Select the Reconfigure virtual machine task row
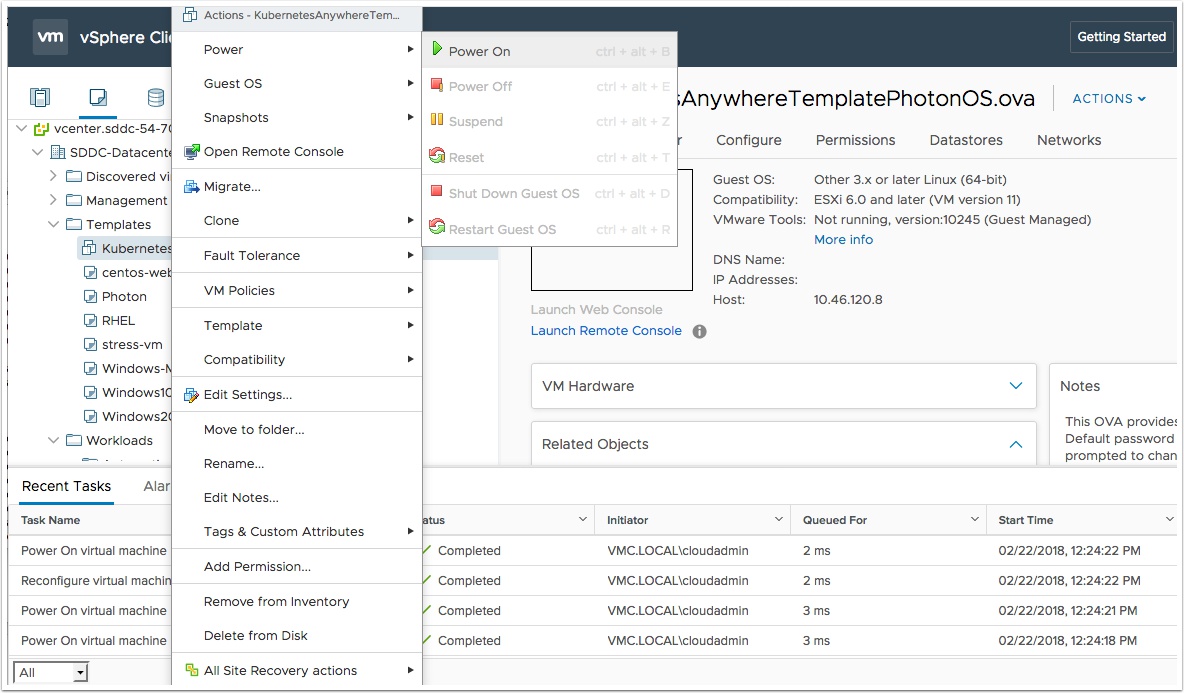Screen dimensions: 1184x693 [x=592, y=581]
